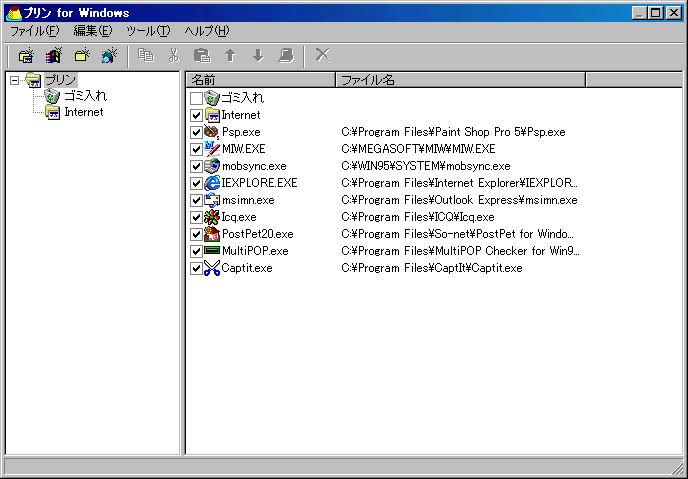Click the プリン app icon in title bar

click(14, 13)
